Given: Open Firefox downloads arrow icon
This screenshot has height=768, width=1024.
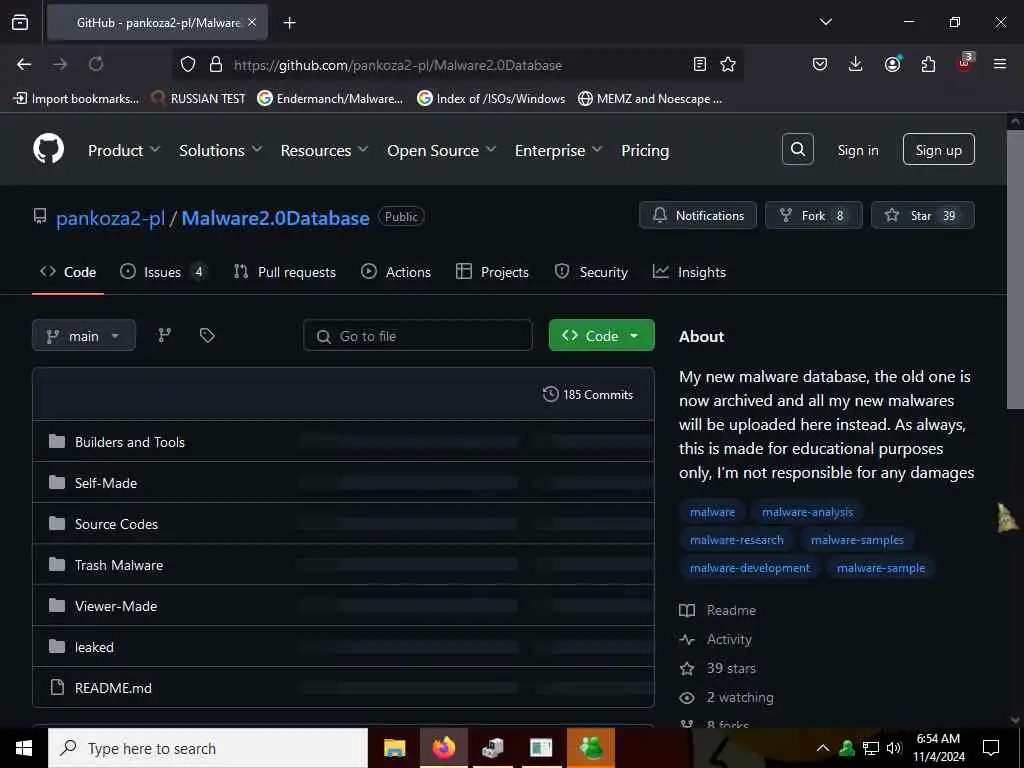Looking at the screenshot, I should (855, 64).
